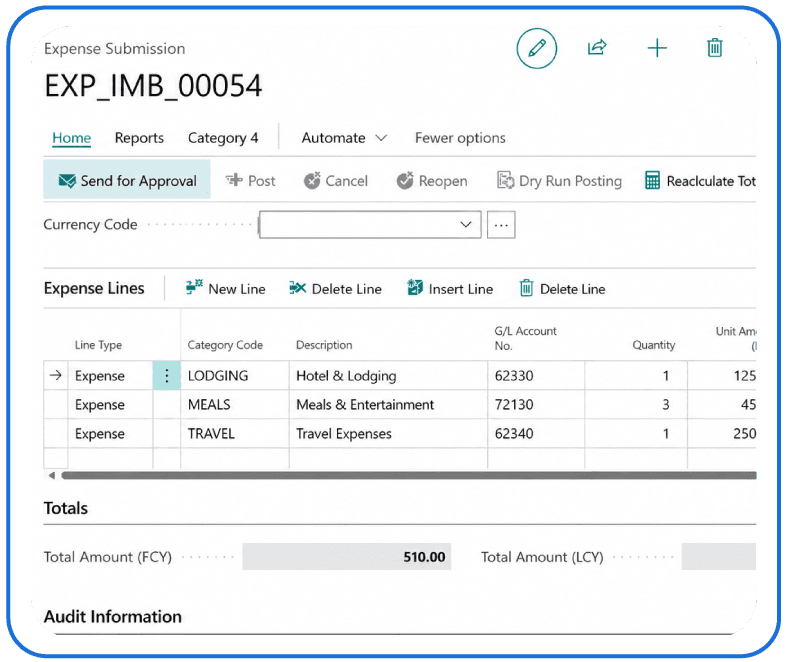Screen dimensions: 786x662
Task: Click the TRAVEL category code cell
Action: tap(235, 433)
